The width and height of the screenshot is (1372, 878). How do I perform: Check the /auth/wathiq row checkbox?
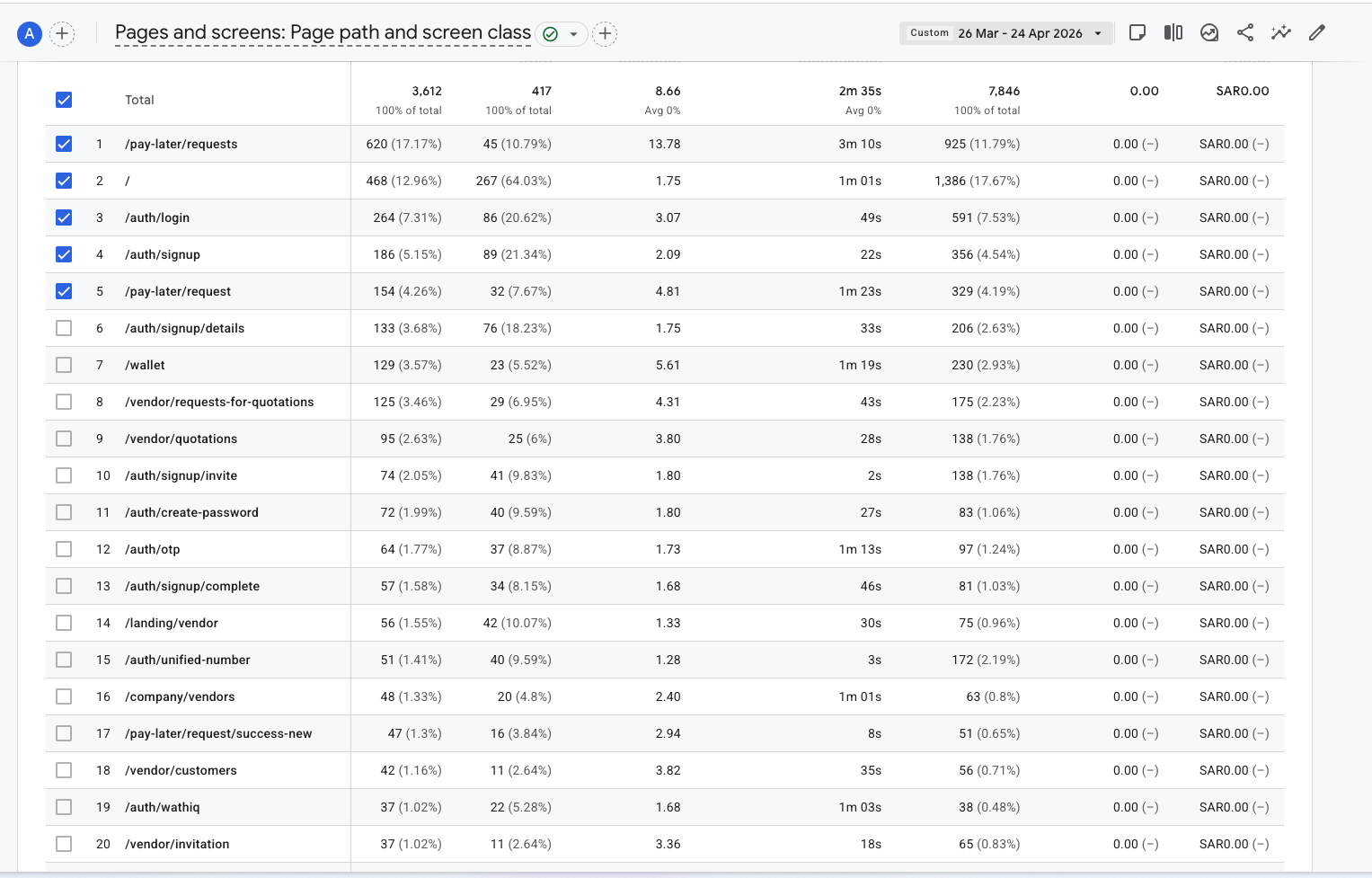coord(64,807)
